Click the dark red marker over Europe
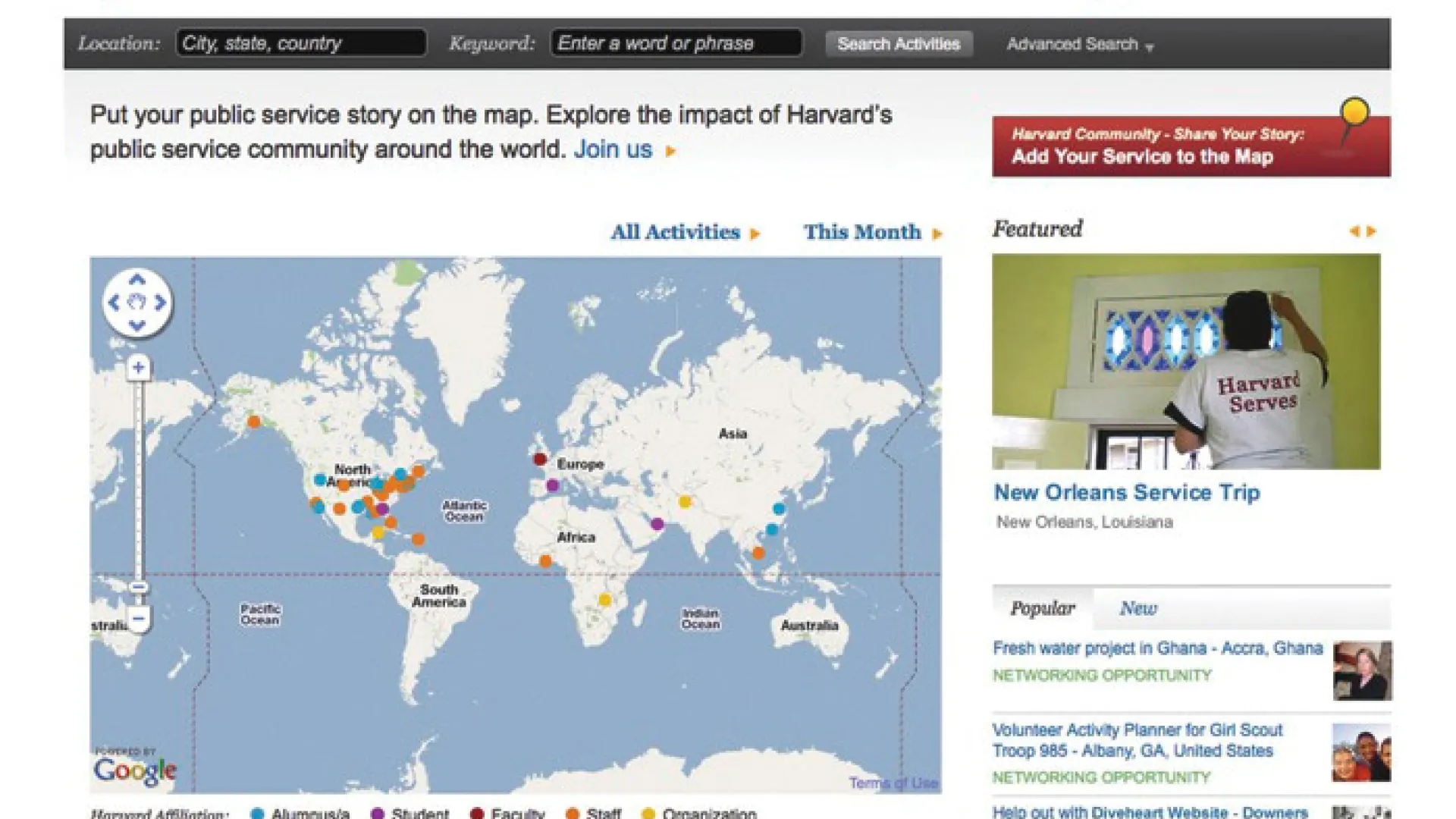Image resolution: width=1456 pixels, height=819 pixels. 540,459
